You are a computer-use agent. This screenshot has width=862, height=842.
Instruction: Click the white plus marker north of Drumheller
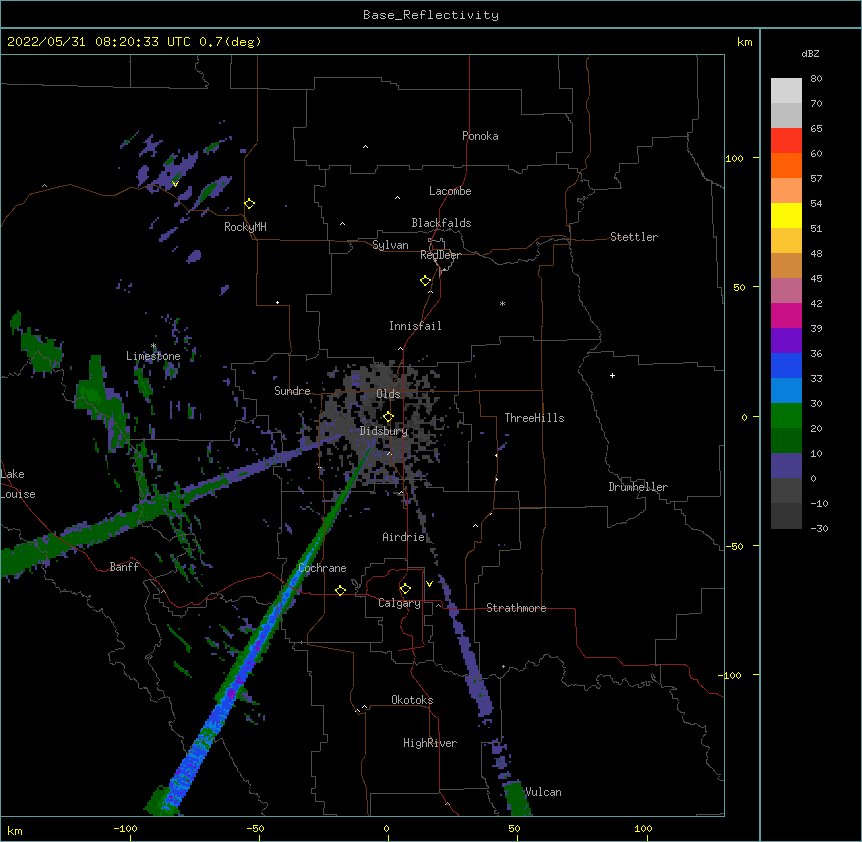click(612, 375)
